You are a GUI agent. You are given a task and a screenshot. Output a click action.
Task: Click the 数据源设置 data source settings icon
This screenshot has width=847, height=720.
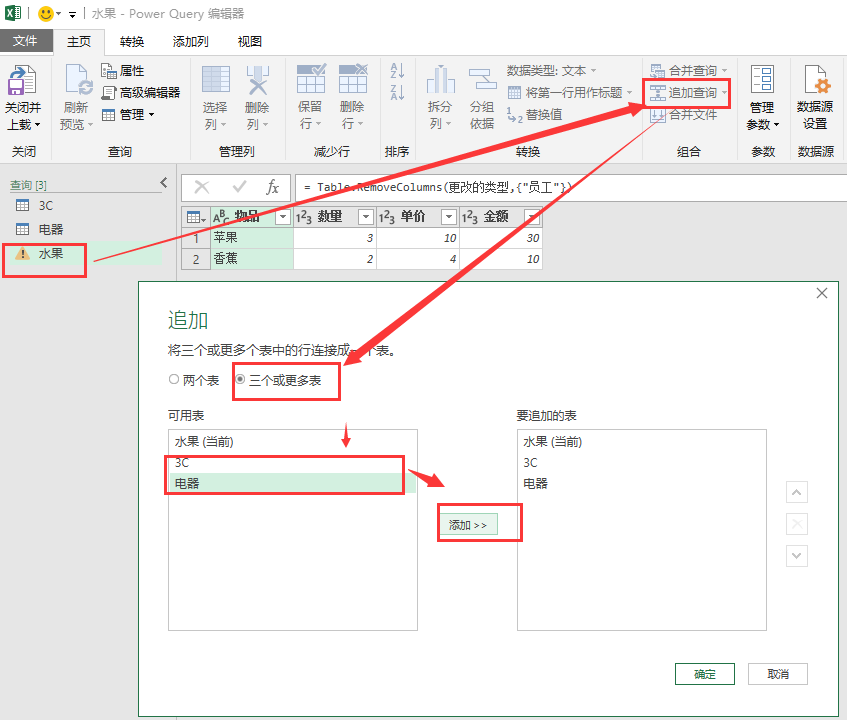tap(816, 80)
